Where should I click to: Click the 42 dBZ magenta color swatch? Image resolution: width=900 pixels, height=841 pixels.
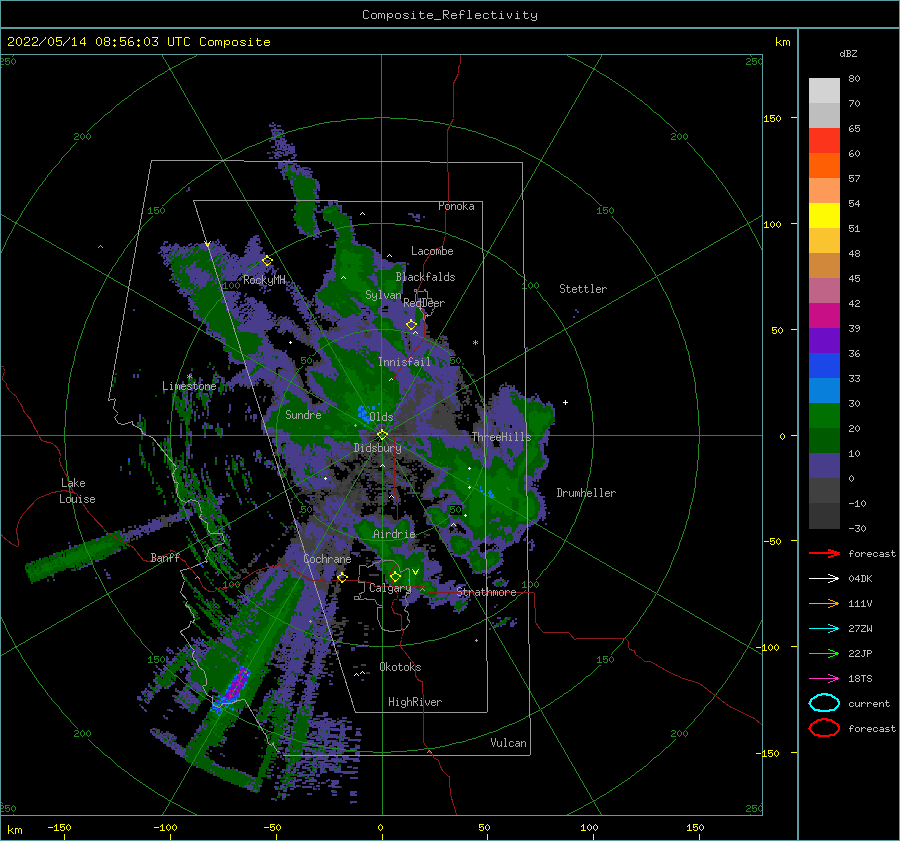(824, 316)
